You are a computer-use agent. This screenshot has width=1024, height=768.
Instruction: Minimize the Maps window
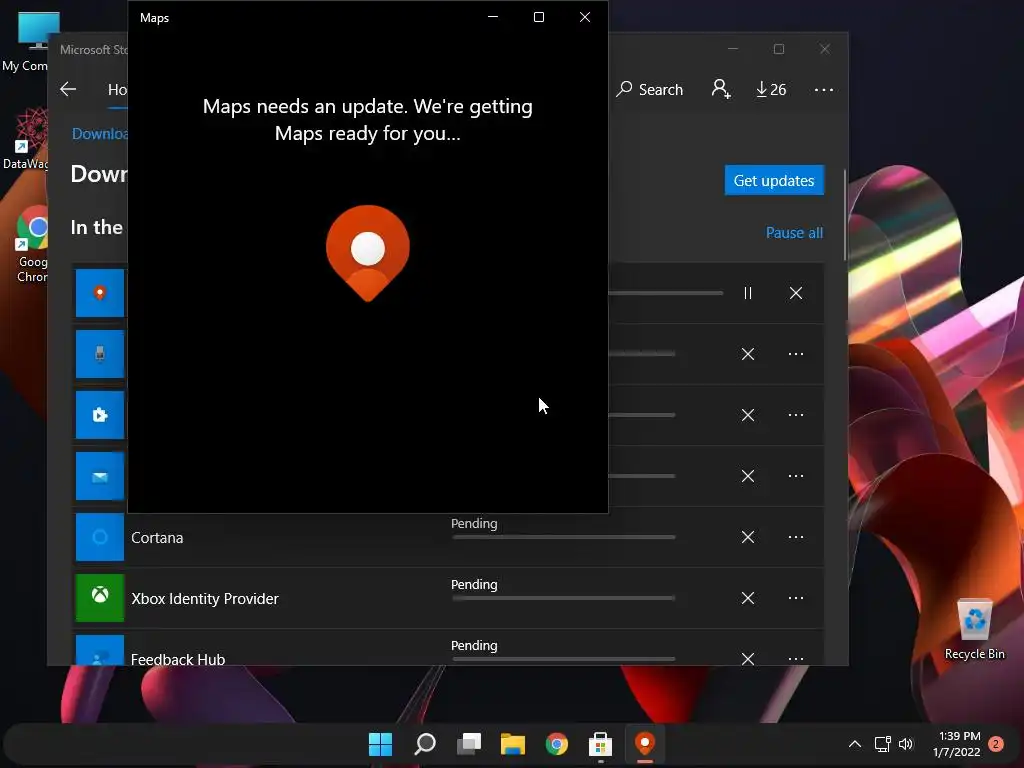pyautogui.click(x=493, y=17)
